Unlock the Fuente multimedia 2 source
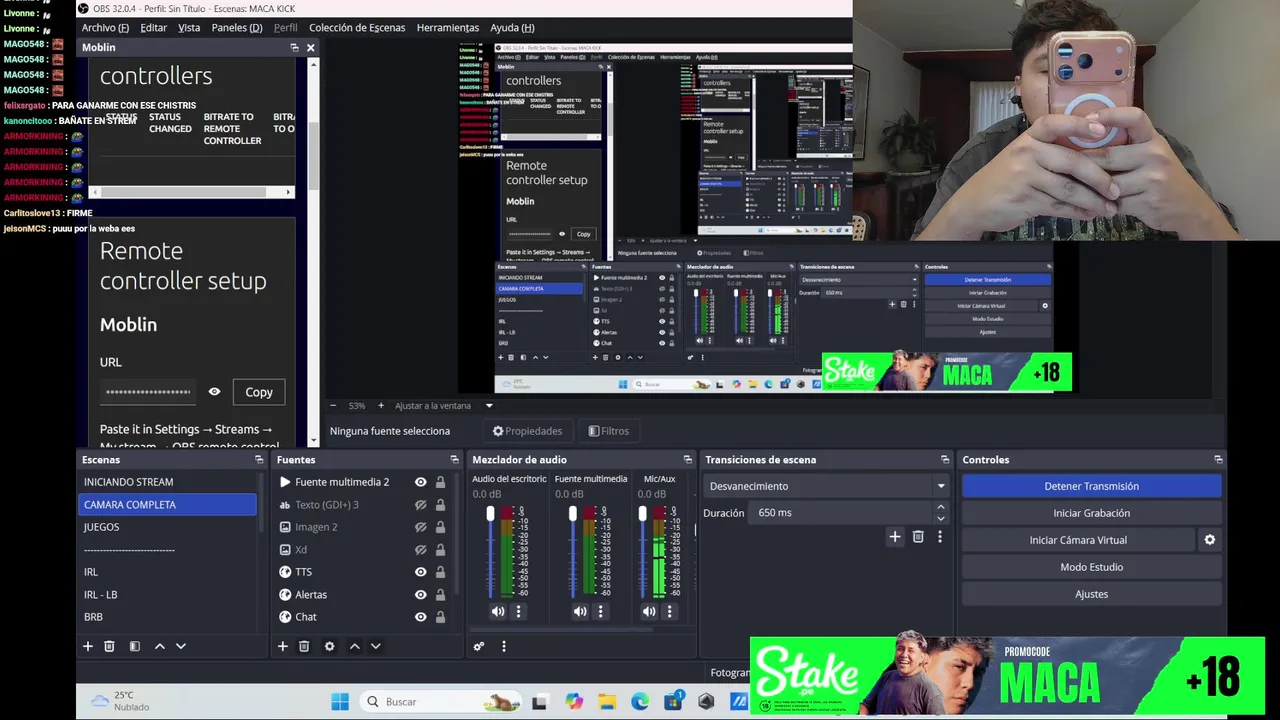This screenshot has height=720, width=1280. pyautogui.click(x=440, y=482)
